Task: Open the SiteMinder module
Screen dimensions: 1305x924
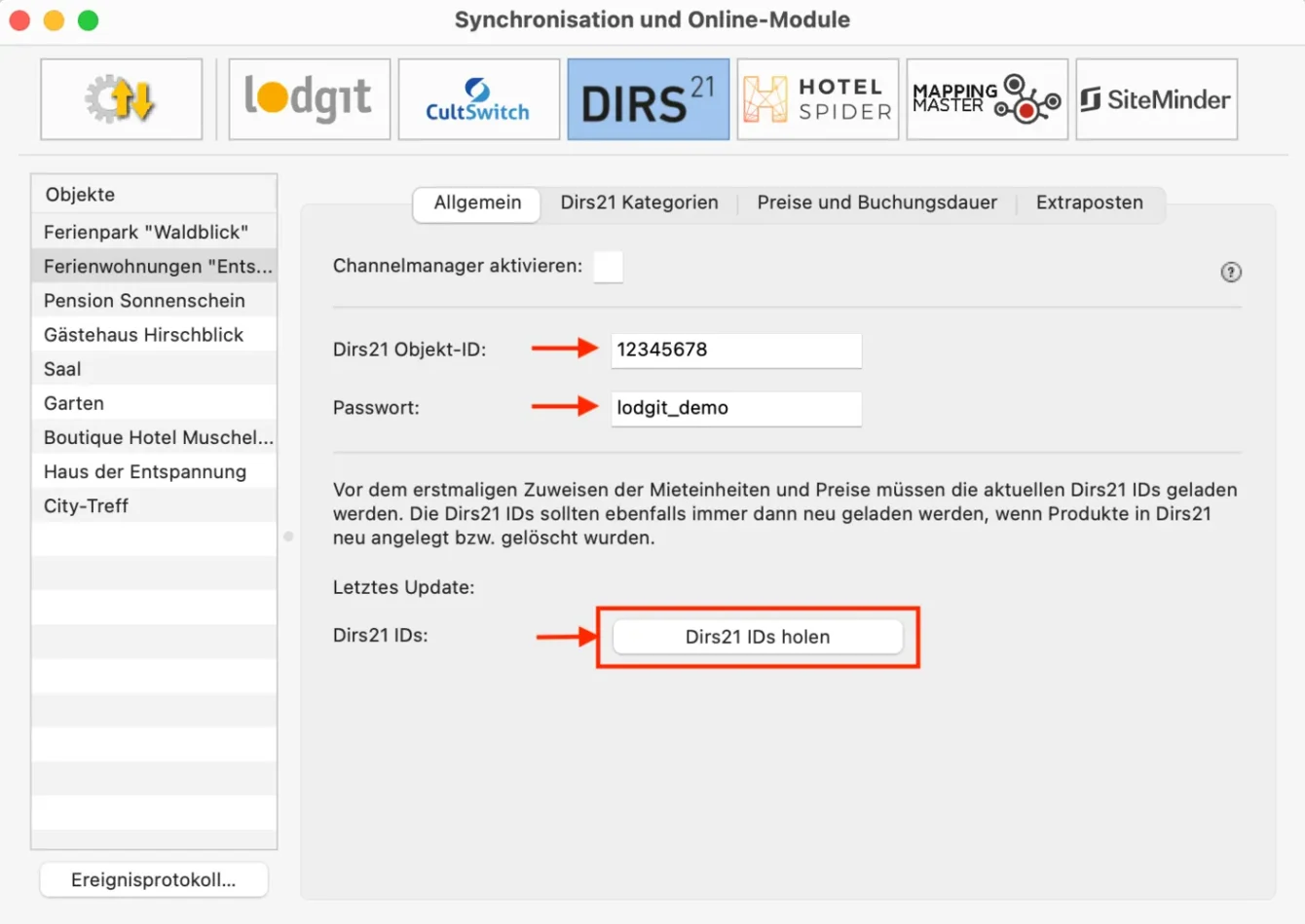Action: pos(1157,99)
